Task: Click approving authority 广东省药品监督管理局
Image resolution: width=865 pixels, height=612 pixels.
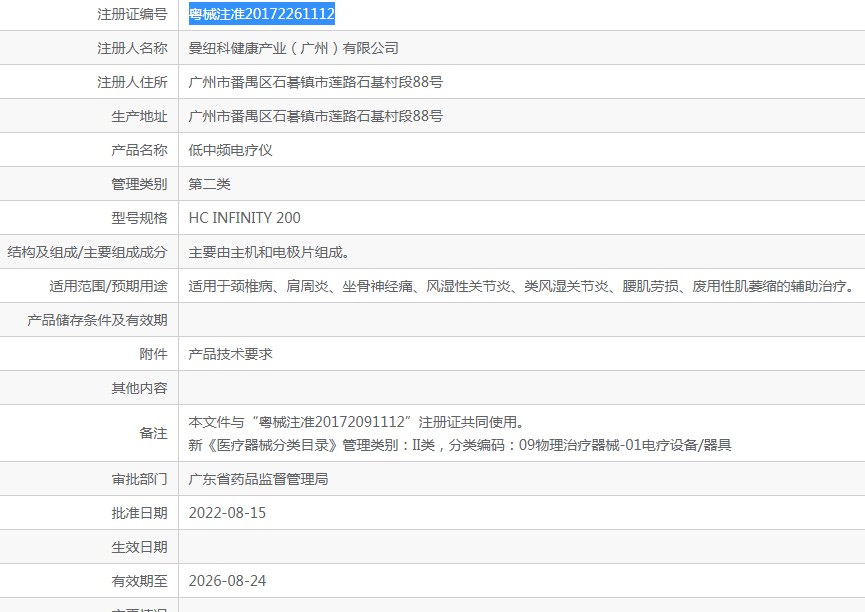Action: pos(258,479)
